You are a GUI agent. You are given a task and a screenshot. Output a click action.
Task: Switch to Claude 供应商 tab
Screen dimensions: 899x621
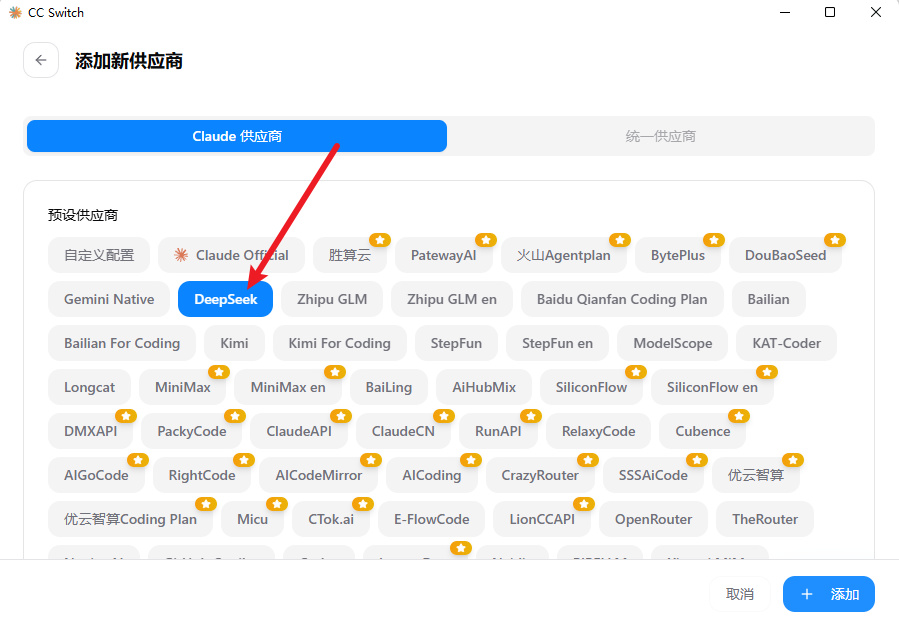click(x=237, y=136)
